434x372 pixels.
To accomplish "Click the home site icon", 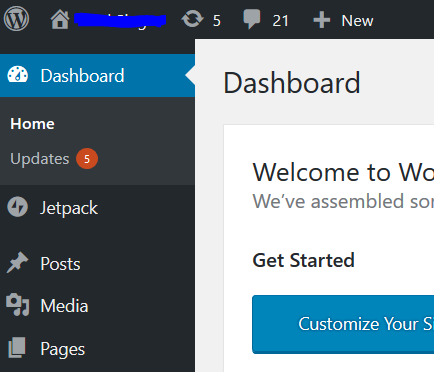I will coord(60,20).
